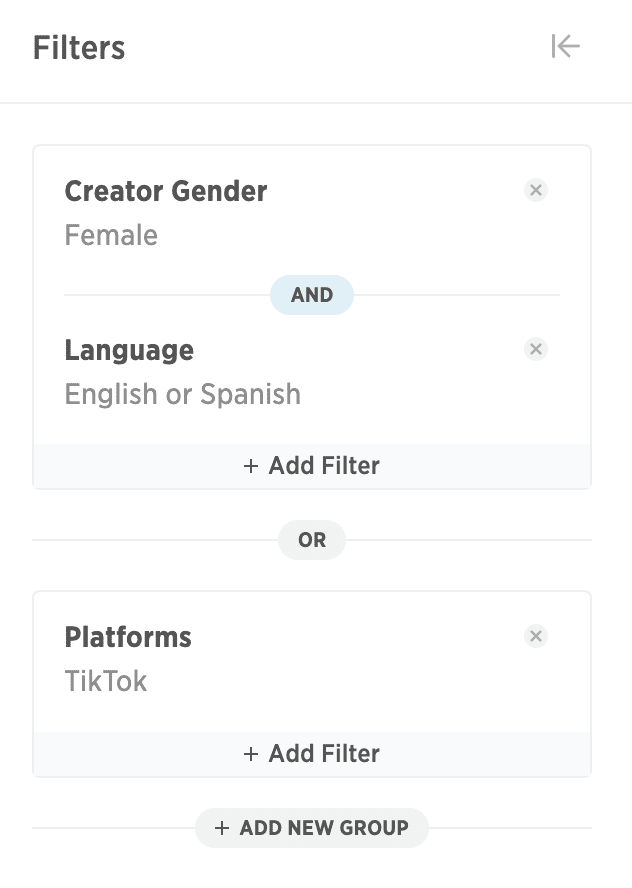Add Filter to the first group
632x888 pixels.
click(312, 466)
